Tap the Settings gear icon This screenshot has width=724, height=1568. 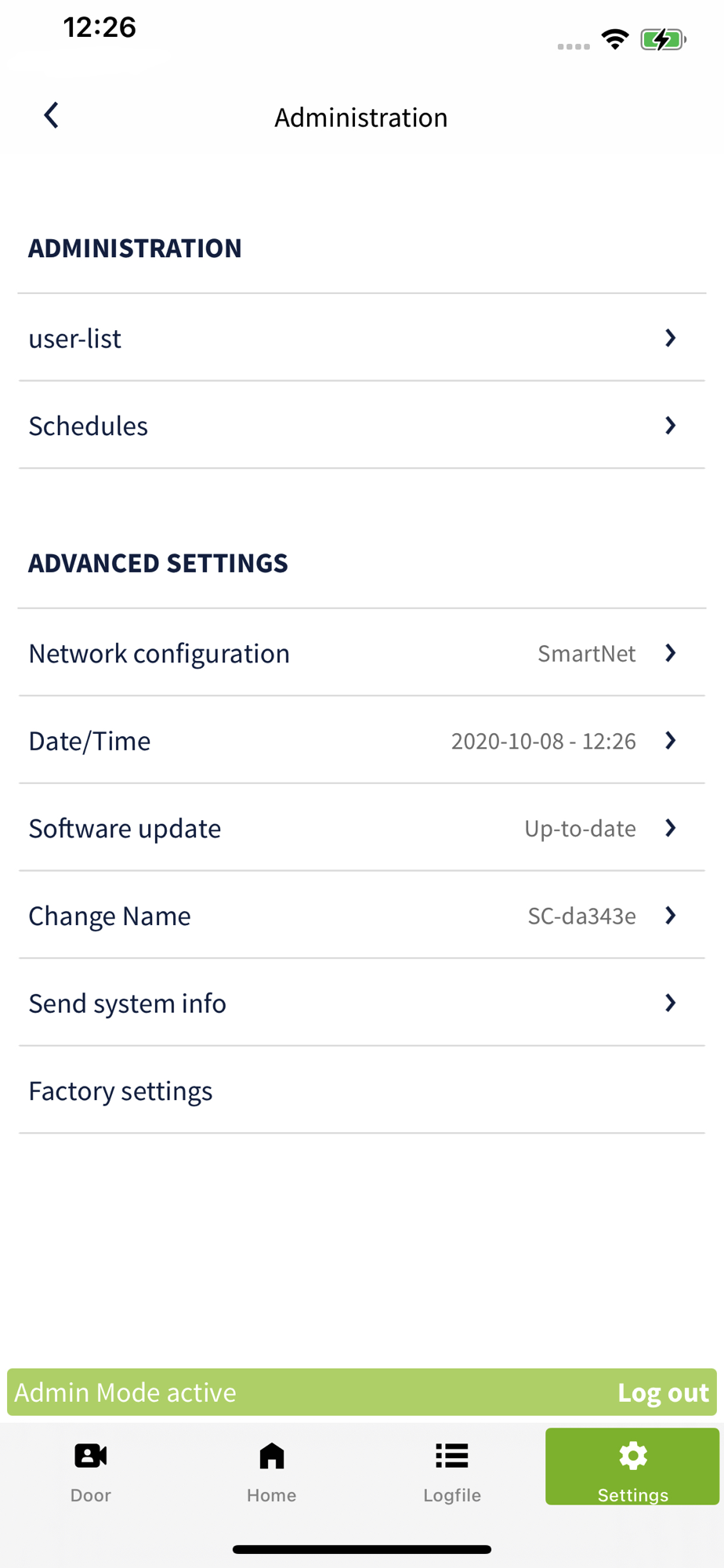(633, 1456)
